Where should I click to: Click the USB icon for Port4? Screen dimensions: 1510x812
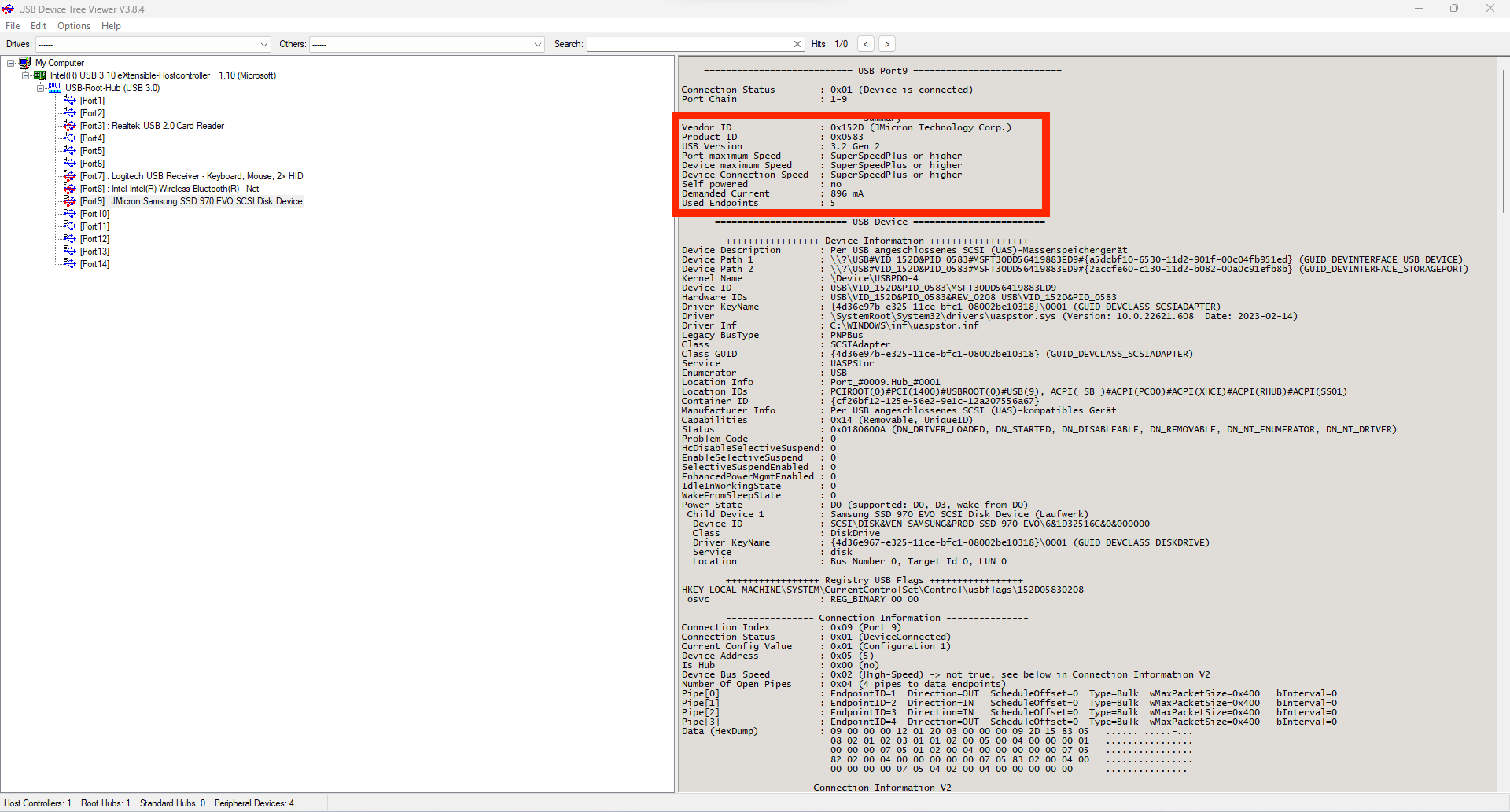[70, 138]
